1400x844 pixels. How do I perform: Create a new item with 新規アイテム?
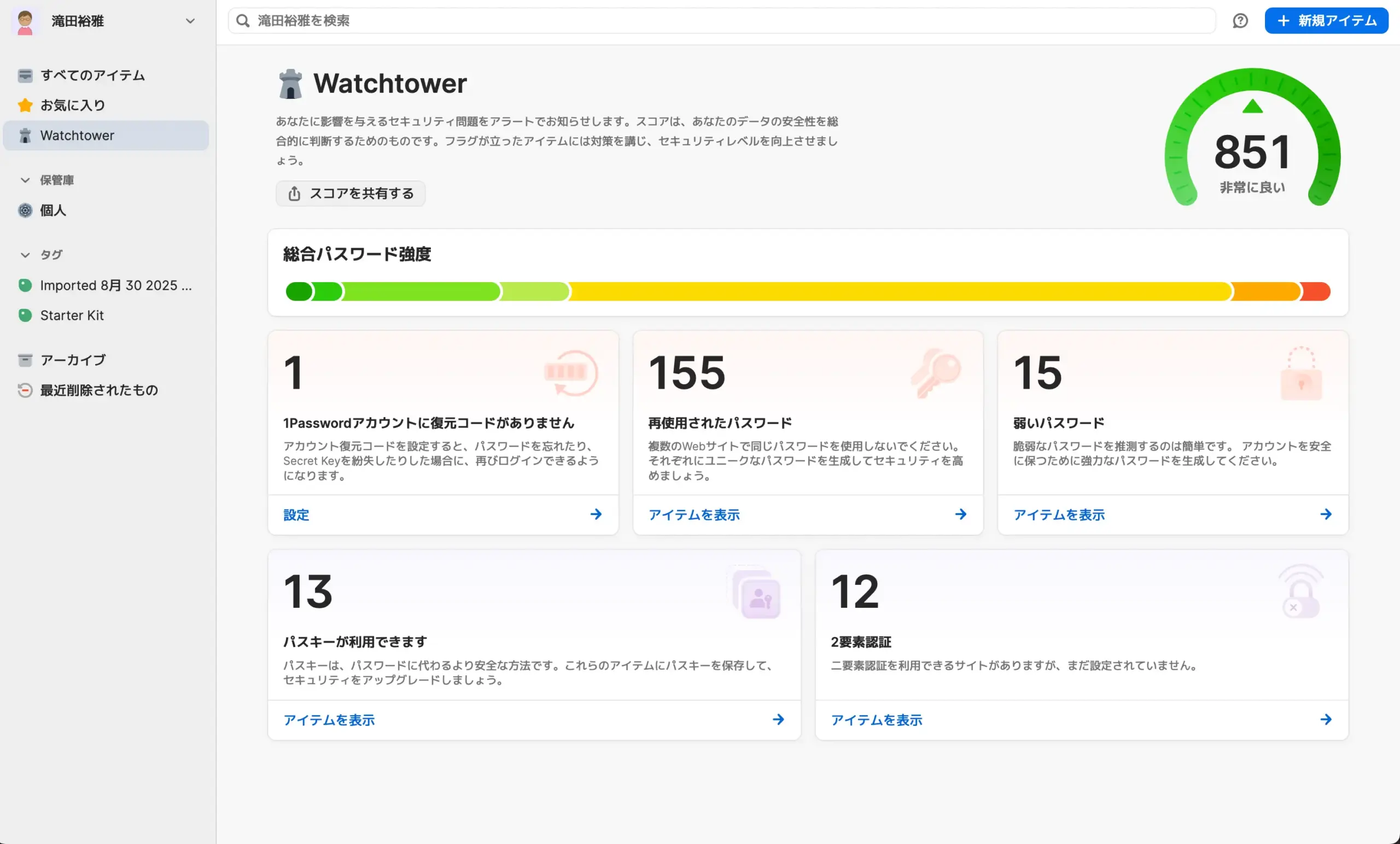click(1326, 21)
